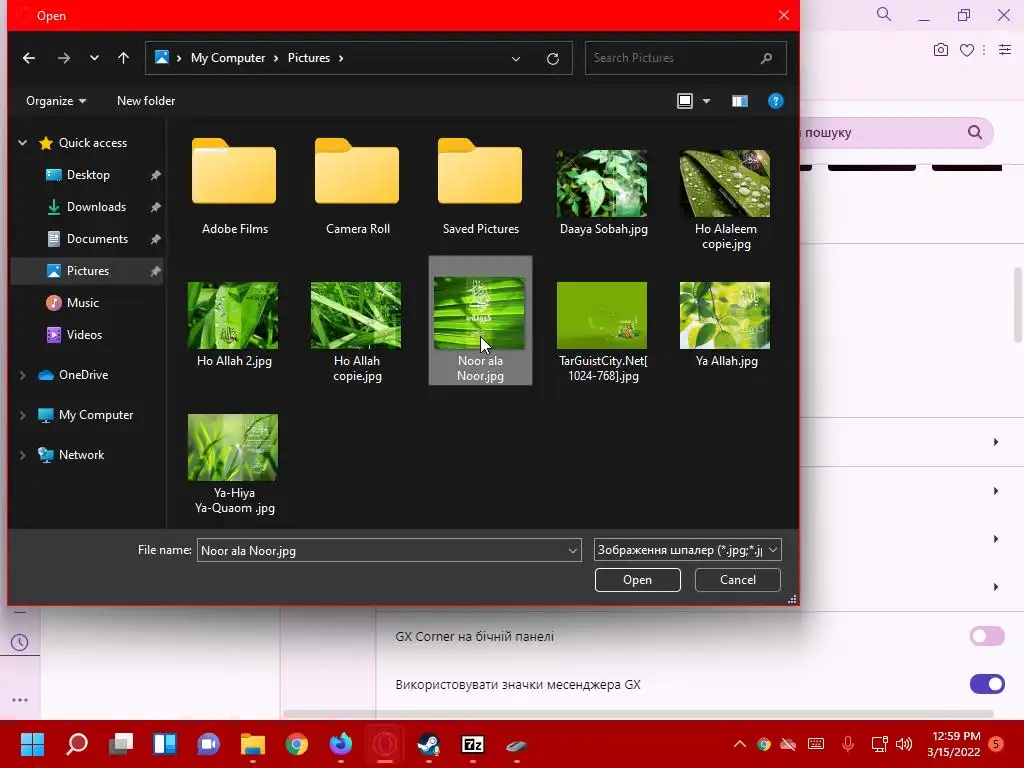Click the Open button
Image resolution: width=1024 pixels, height=768 pixels.
(637, 580)
